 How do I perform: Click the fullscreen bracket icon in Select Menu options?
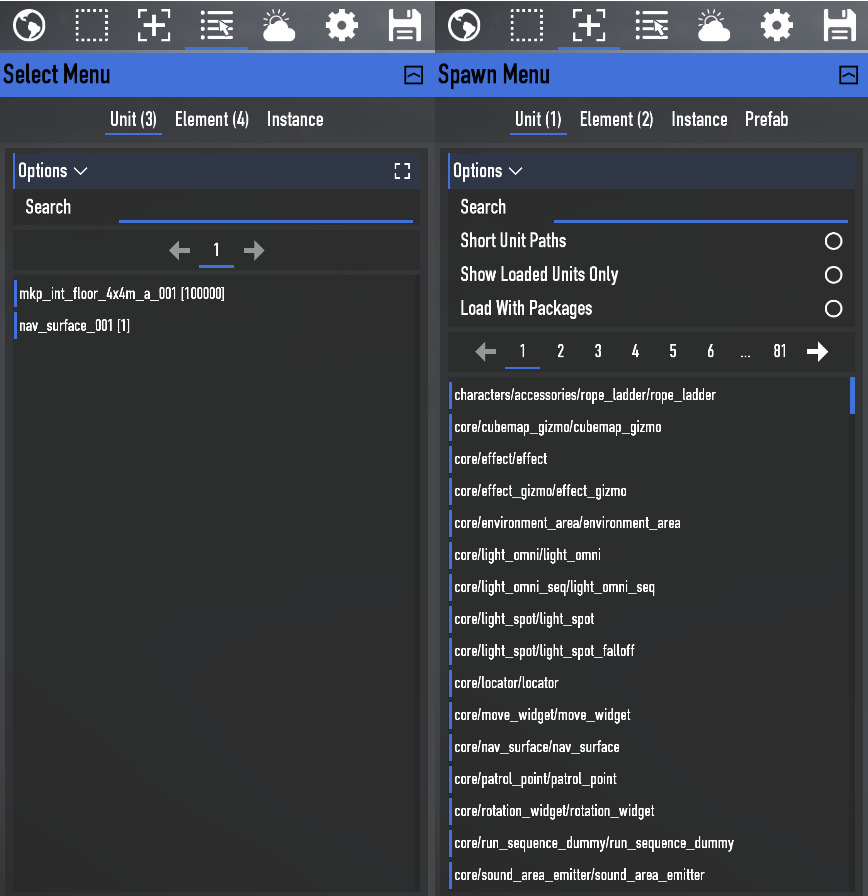point(402,171)
